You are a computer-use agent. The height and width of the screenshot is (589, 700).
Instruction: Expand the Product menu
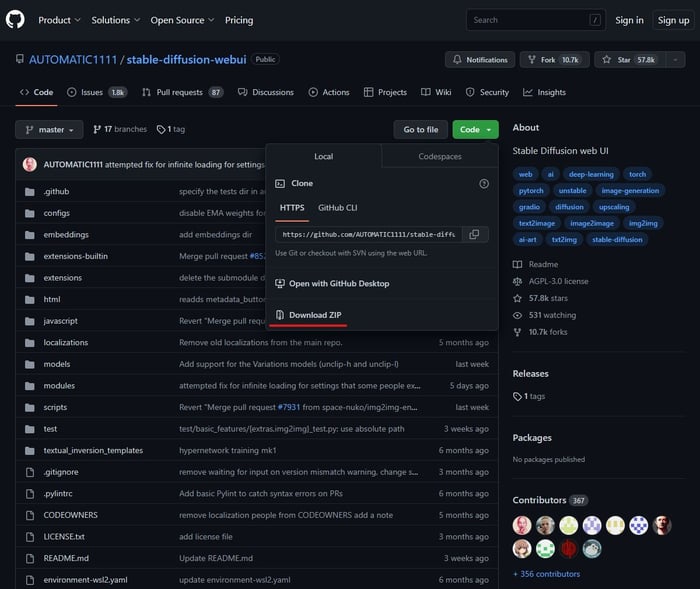tap(59, 20)
